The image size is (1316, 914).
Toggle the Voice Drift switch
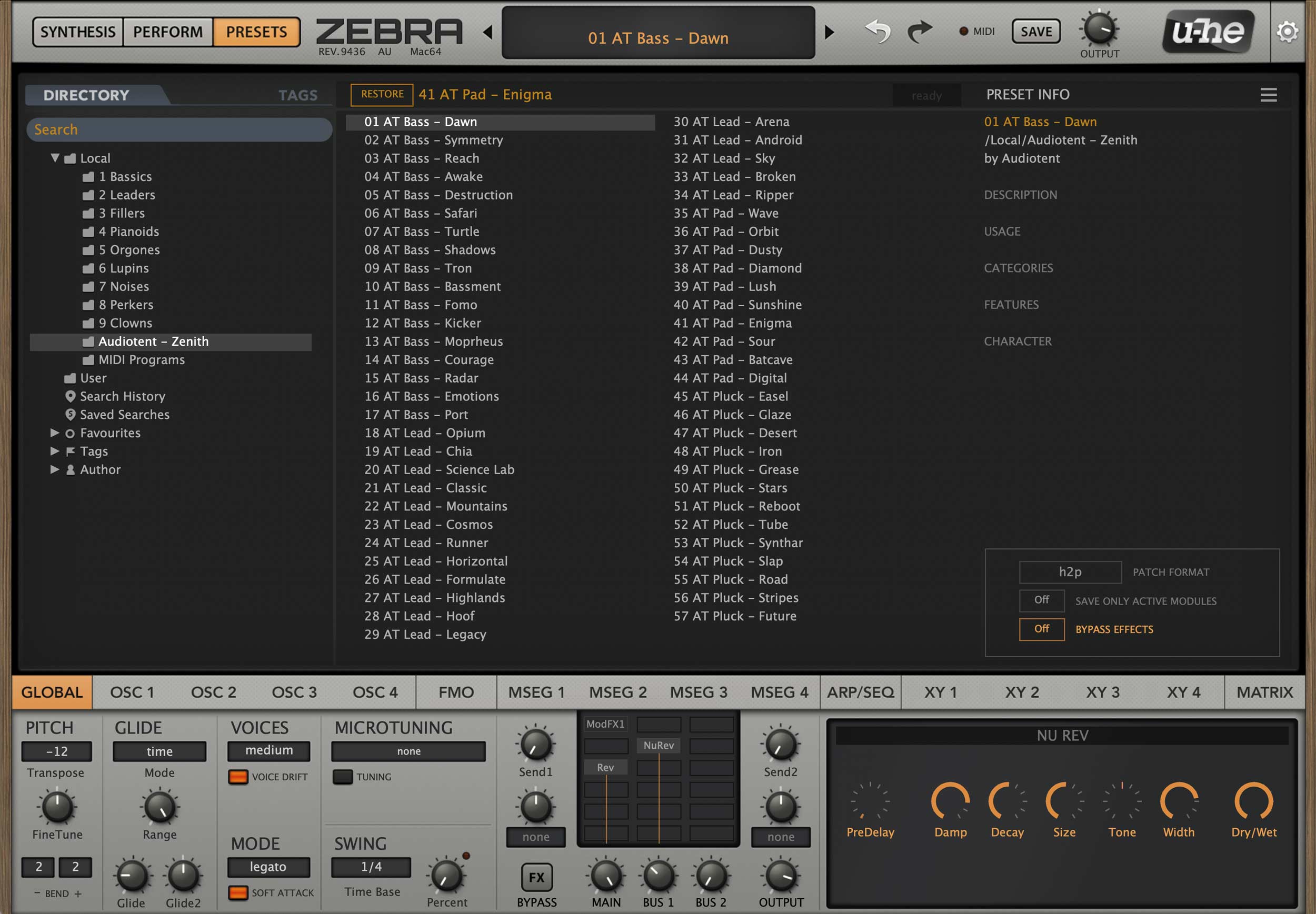(238, 777)
